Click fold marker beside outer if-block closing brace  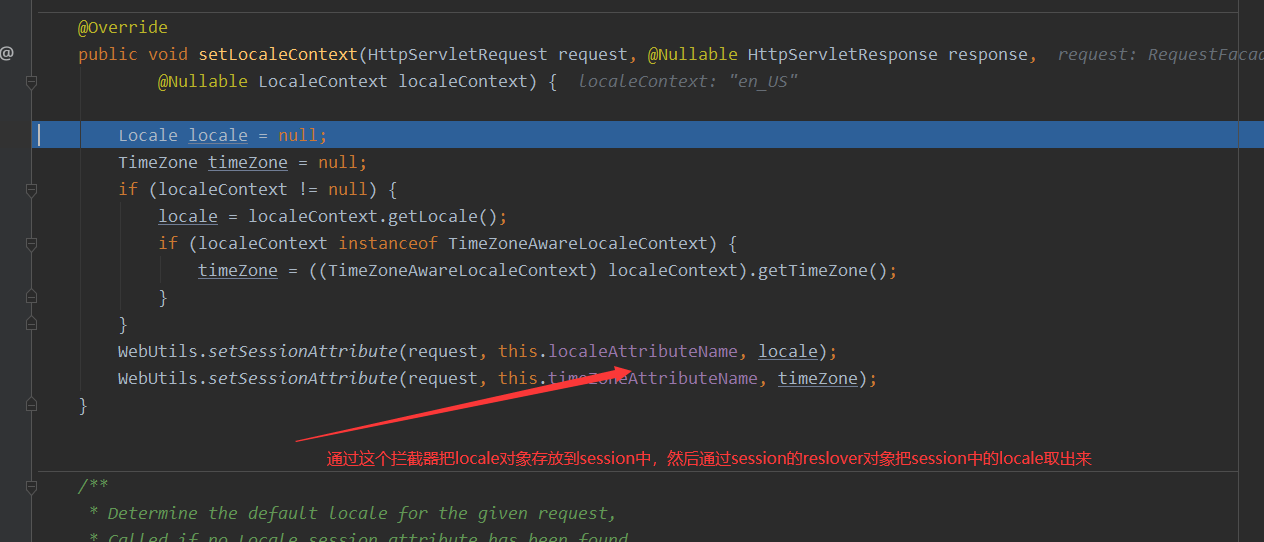[31, 324]
